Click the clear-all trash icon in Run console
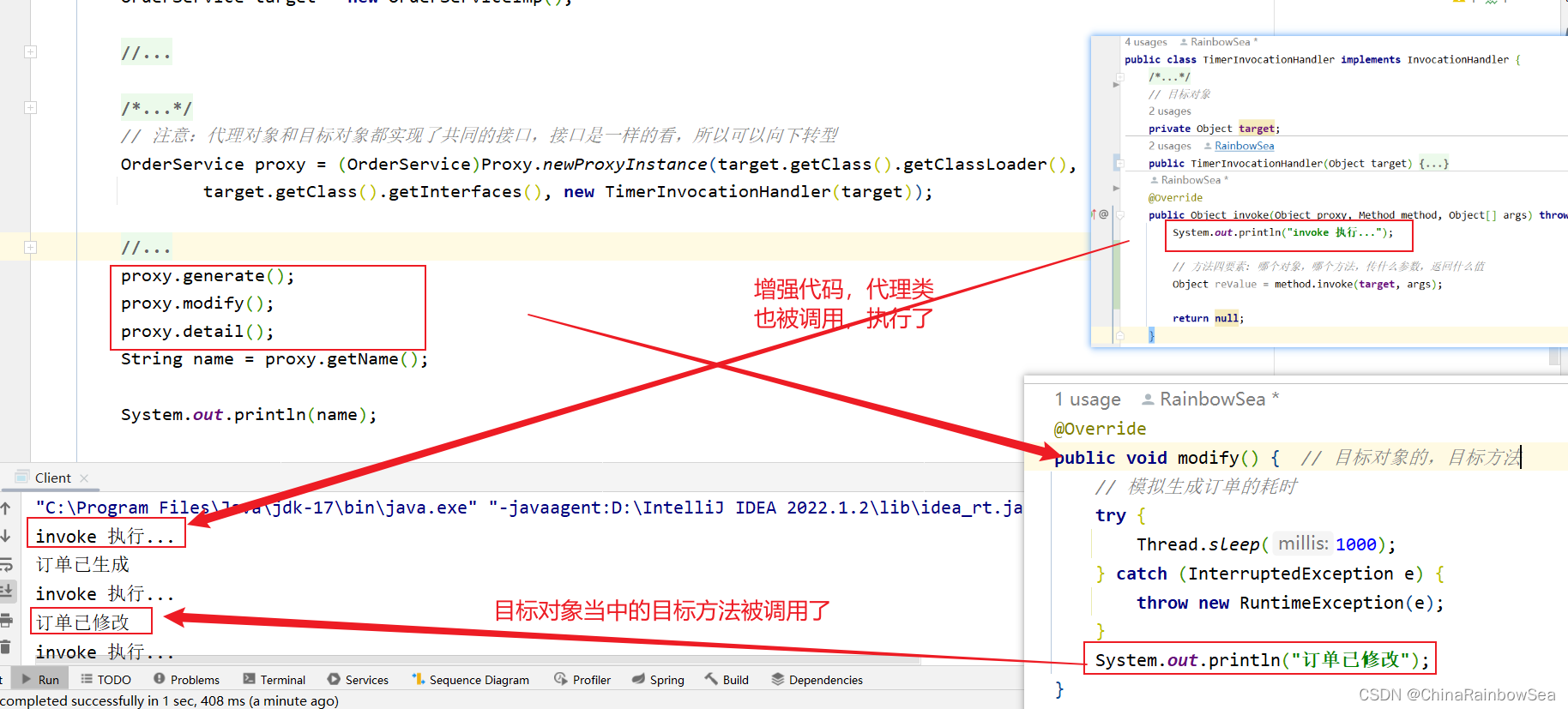 5,647
